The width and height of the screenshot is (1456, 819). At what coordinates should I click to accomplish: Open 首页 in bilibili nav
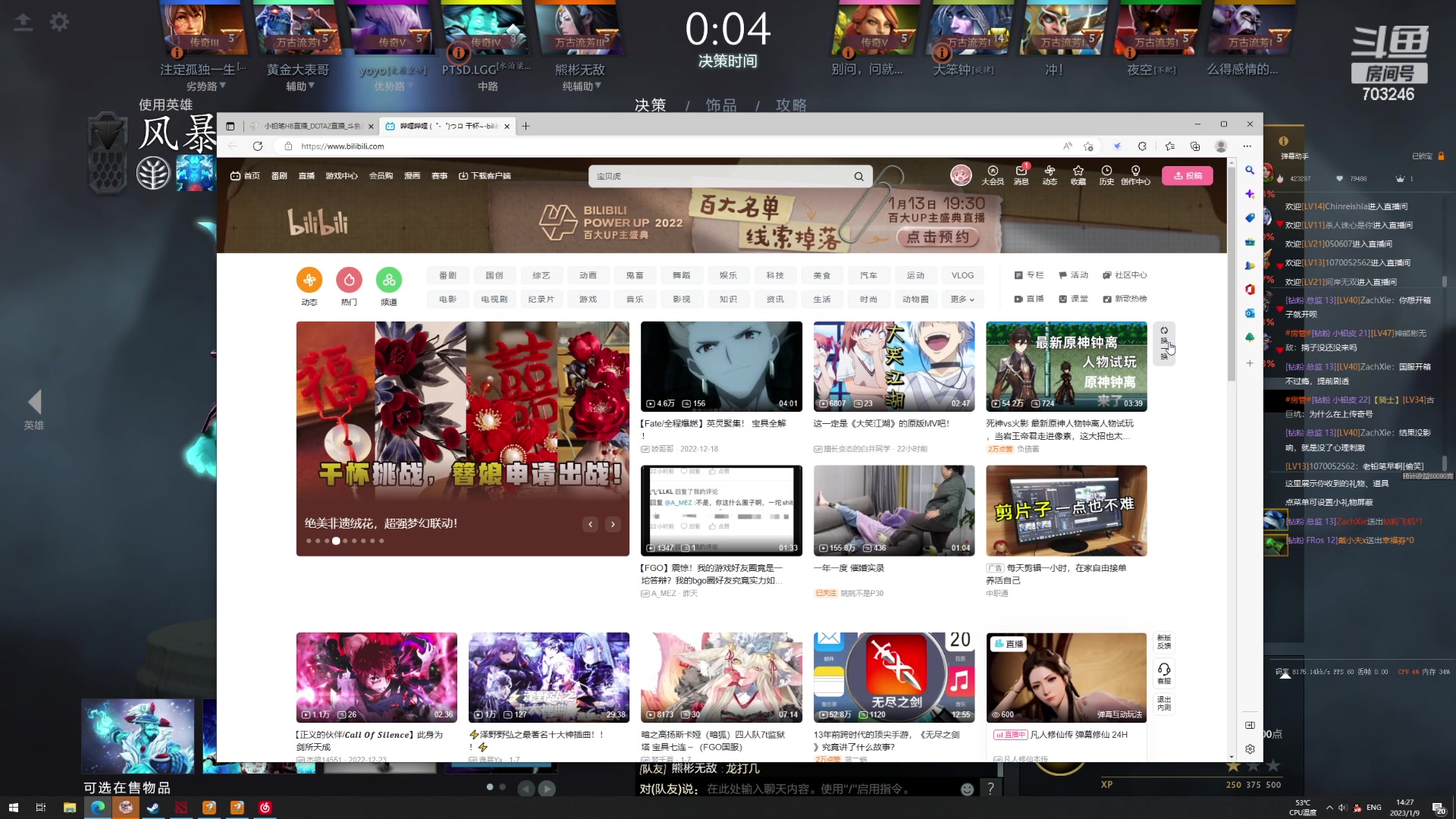point(245,176)
